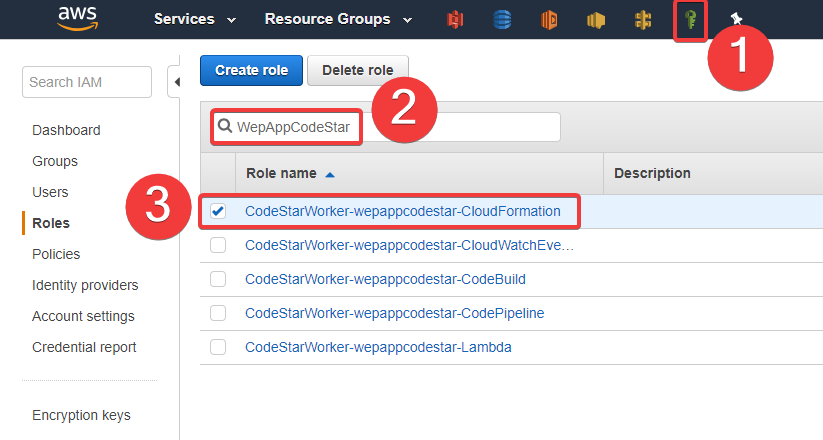Open the yellow service shortcut icon

click(x=596, y=20)
